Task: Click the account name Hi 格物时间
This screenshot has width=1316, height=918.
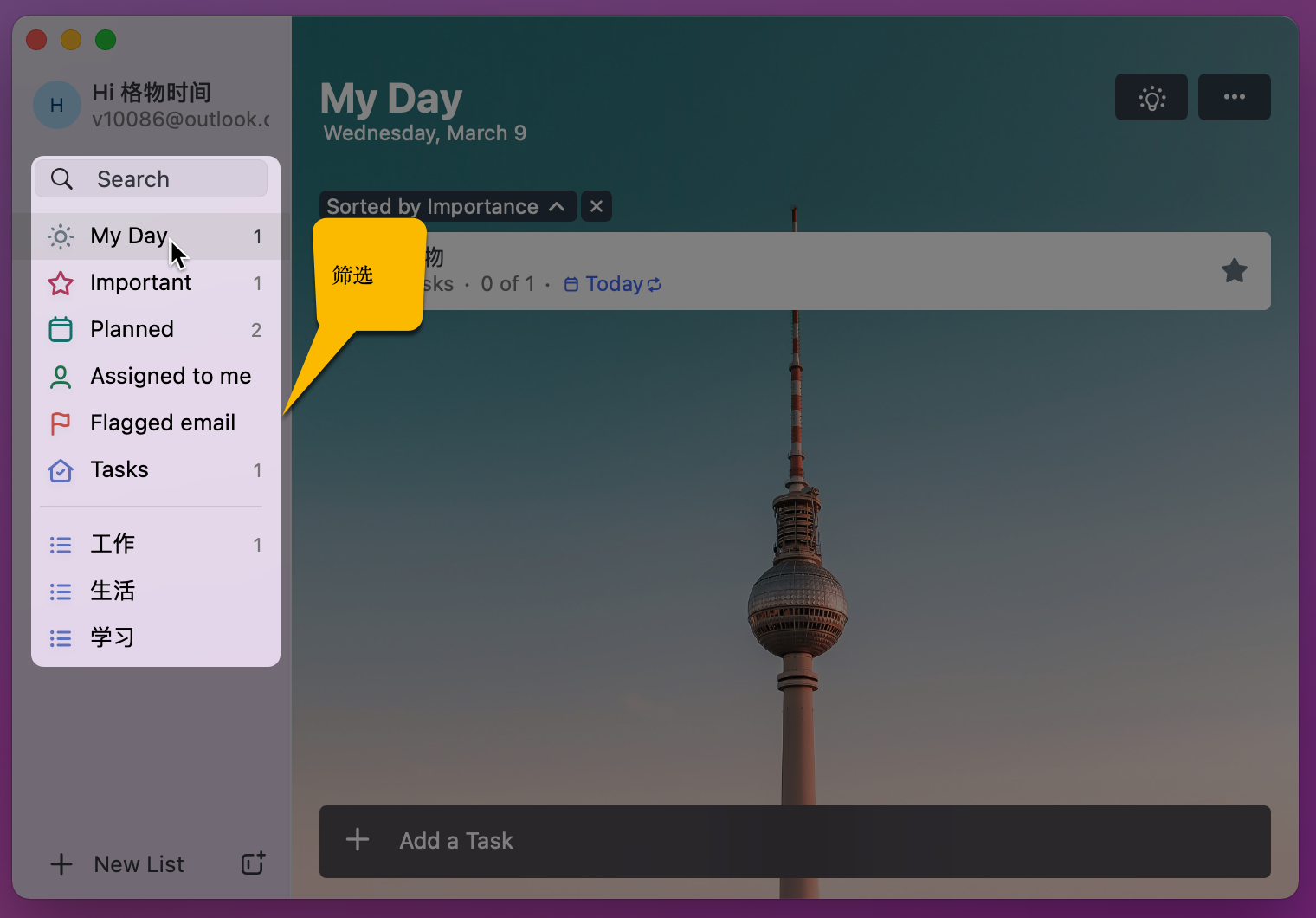Action: click(x=152, y=93)
